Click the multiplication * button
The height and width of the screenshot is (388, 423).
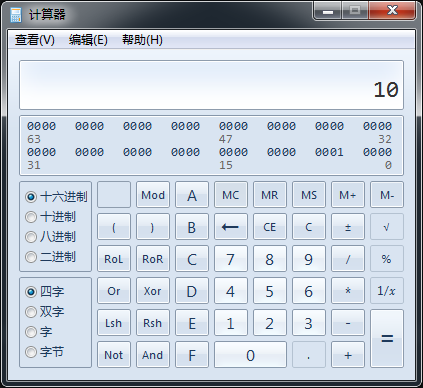pos(348,291)
